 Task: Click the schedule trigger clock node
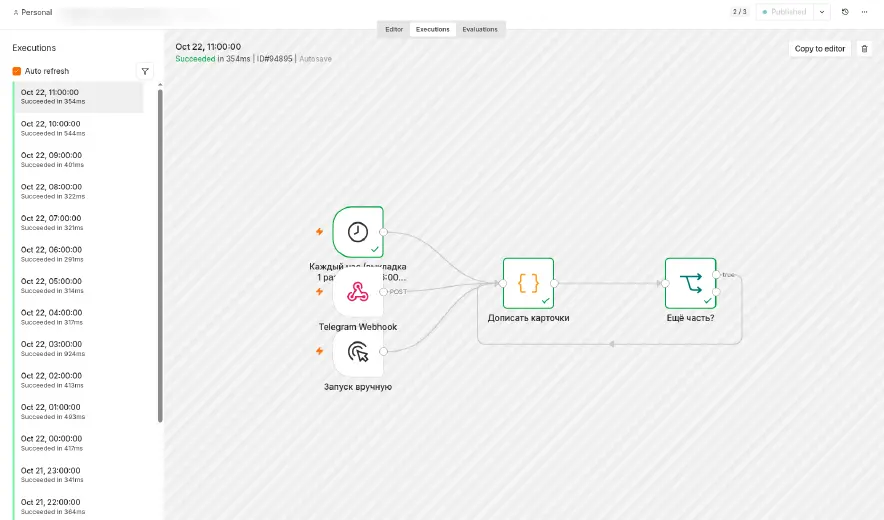pyautogui.click(x=358, y=232)
